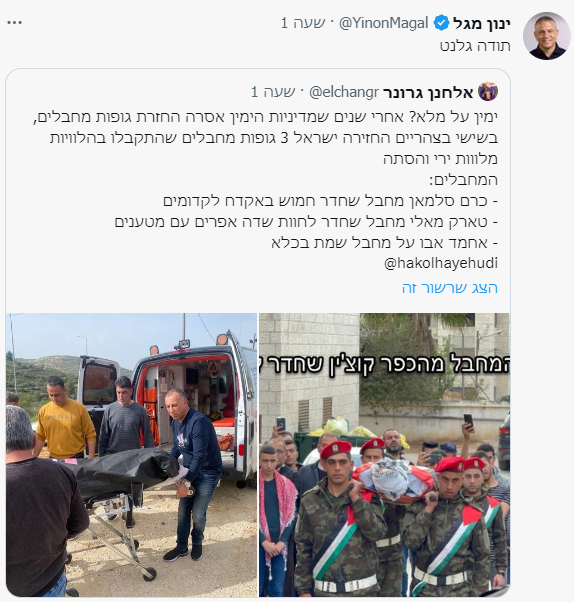This screenshot has width=574, height=602.
Task: Click the line mentioning כרם סלמאן
Action: [331, 201]
